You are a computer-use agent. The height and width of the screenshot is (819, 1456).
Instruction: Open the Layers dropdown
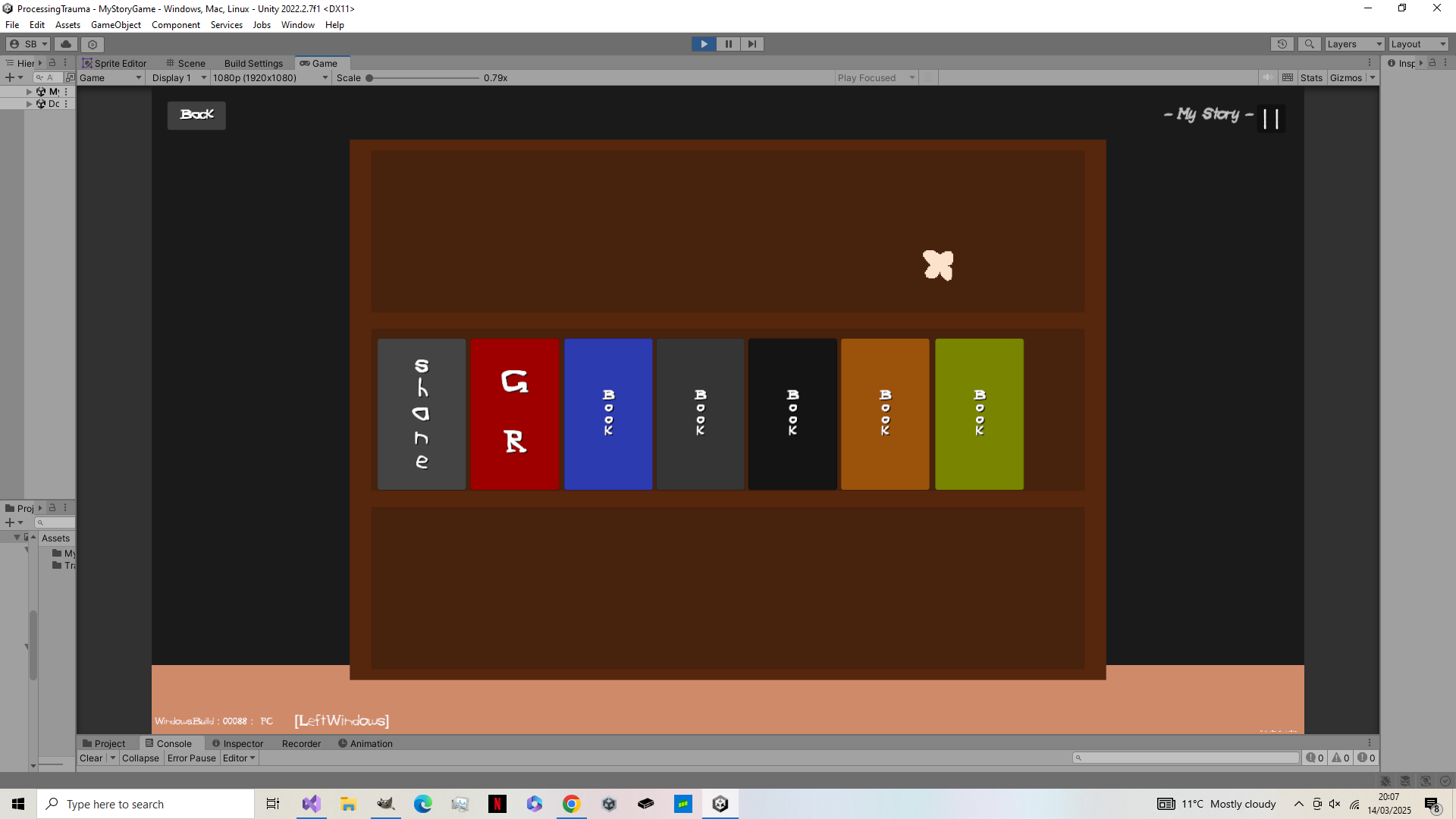(1354, 44)
